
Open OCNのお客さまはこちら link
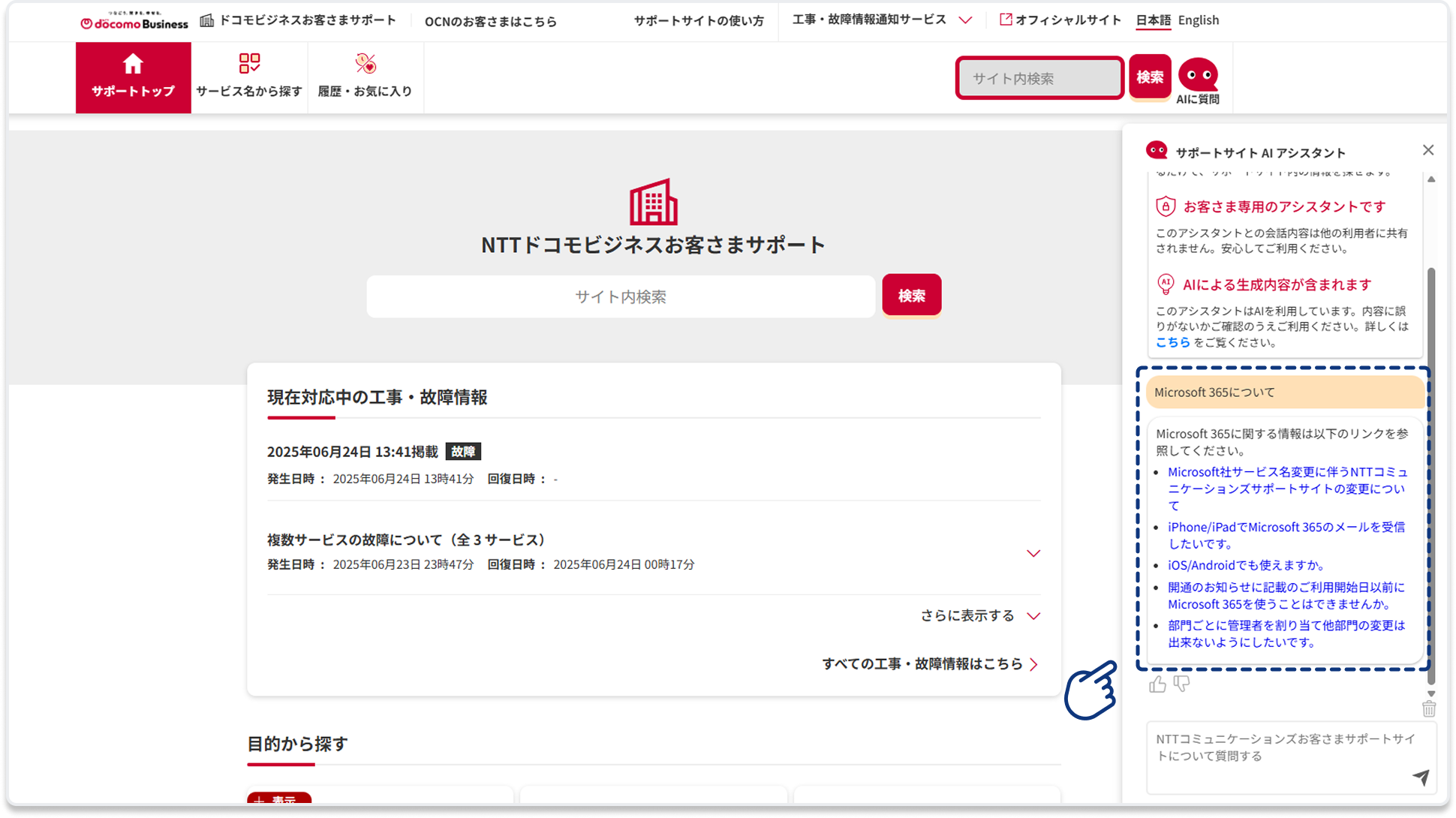tap(490, 22)
